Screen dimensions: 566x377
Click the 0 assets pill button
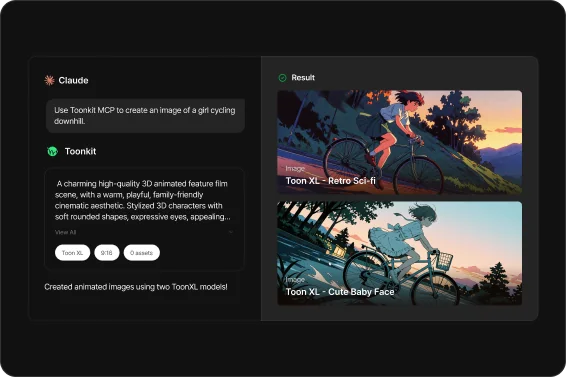click(142, 253)
